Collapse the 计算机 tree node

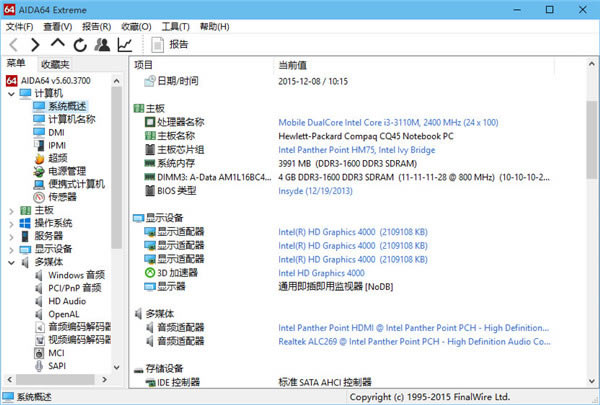tap(11, 93)
